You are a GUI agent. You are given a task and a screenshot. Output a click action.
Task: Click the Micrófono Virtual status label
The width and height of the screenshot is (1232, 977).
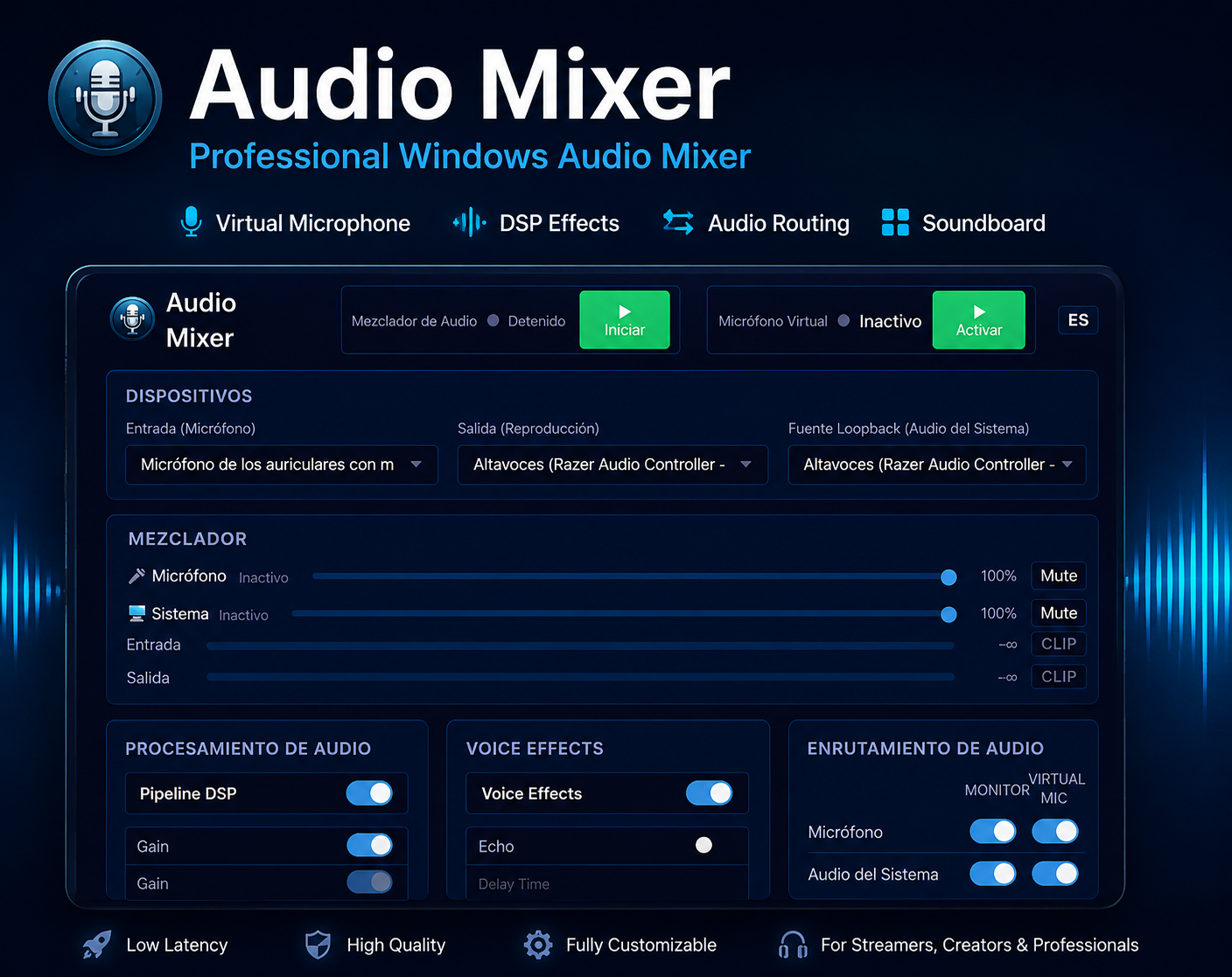tap(773, 321)
